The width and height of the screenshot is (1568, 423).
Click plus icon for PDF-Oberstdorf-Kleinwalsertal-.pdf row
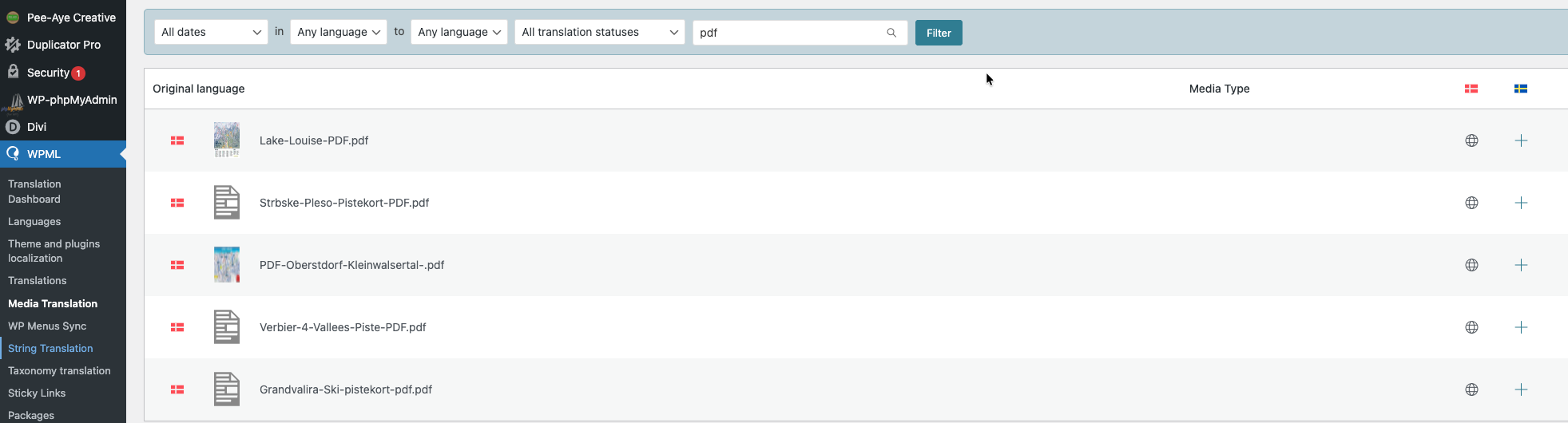tap(1521, 265)
